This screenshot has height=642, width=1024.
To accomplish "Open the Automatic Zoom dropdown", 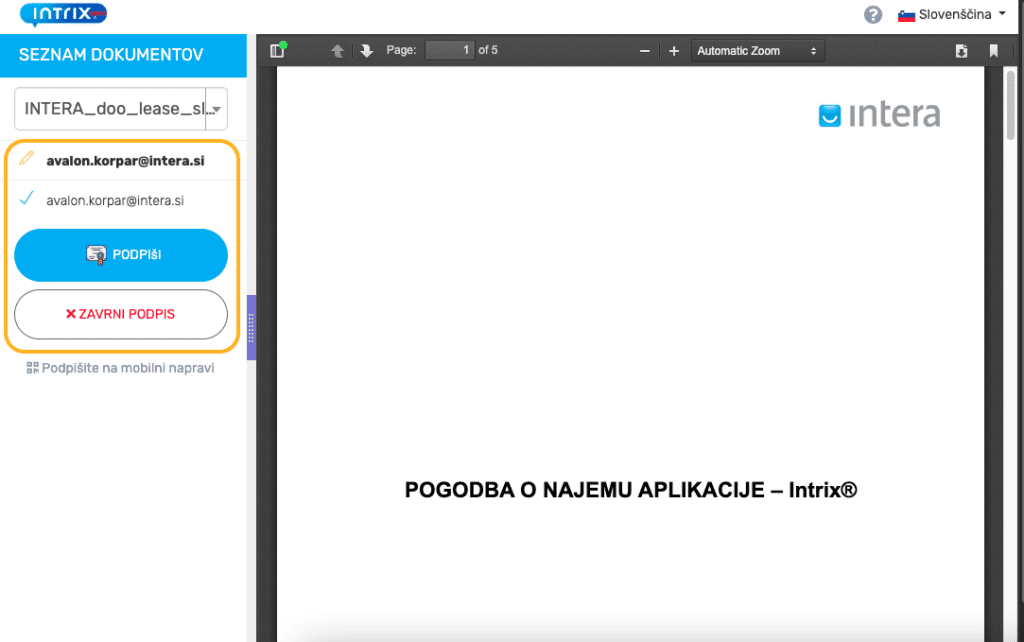I will tap(757, 49).
